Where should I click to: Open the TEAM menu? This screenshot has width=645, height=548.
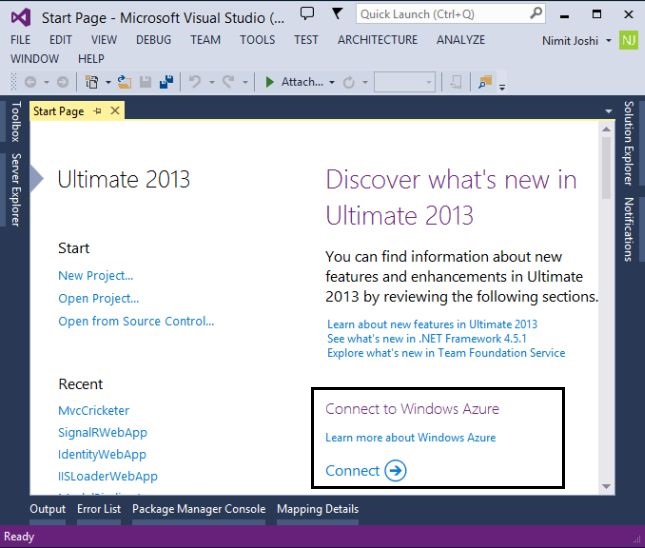(205, 40)
